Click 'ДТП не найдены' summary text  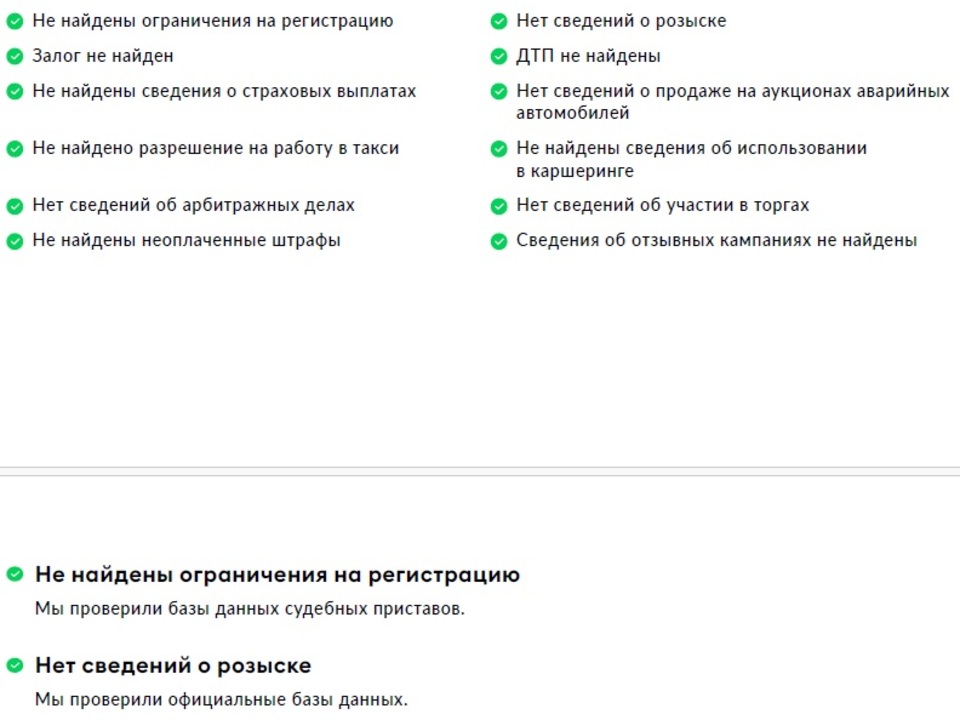point(588,56)
